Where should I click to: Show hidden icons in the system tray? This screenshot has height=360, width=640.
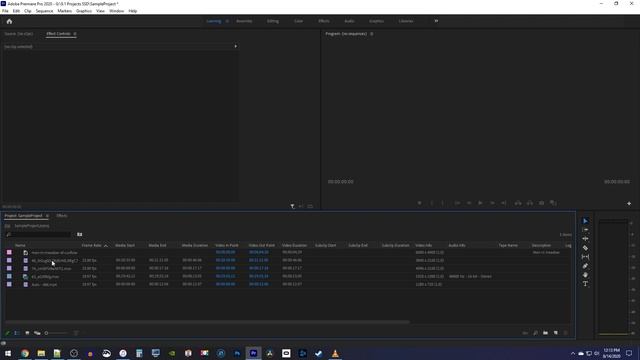tap(573, 353)
